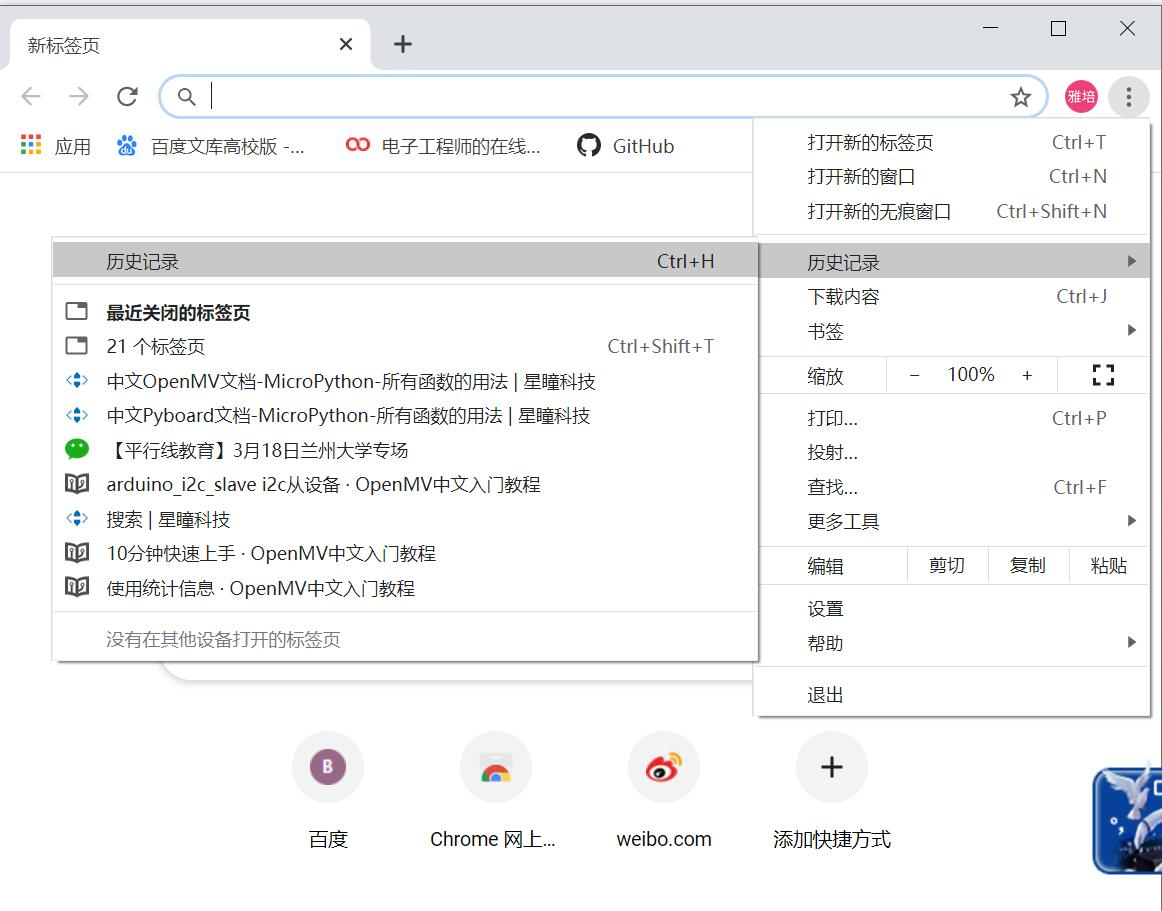Open a new tab with the plus button
Viewport: 1162px width, 911px height.
[x=402, y=44]
